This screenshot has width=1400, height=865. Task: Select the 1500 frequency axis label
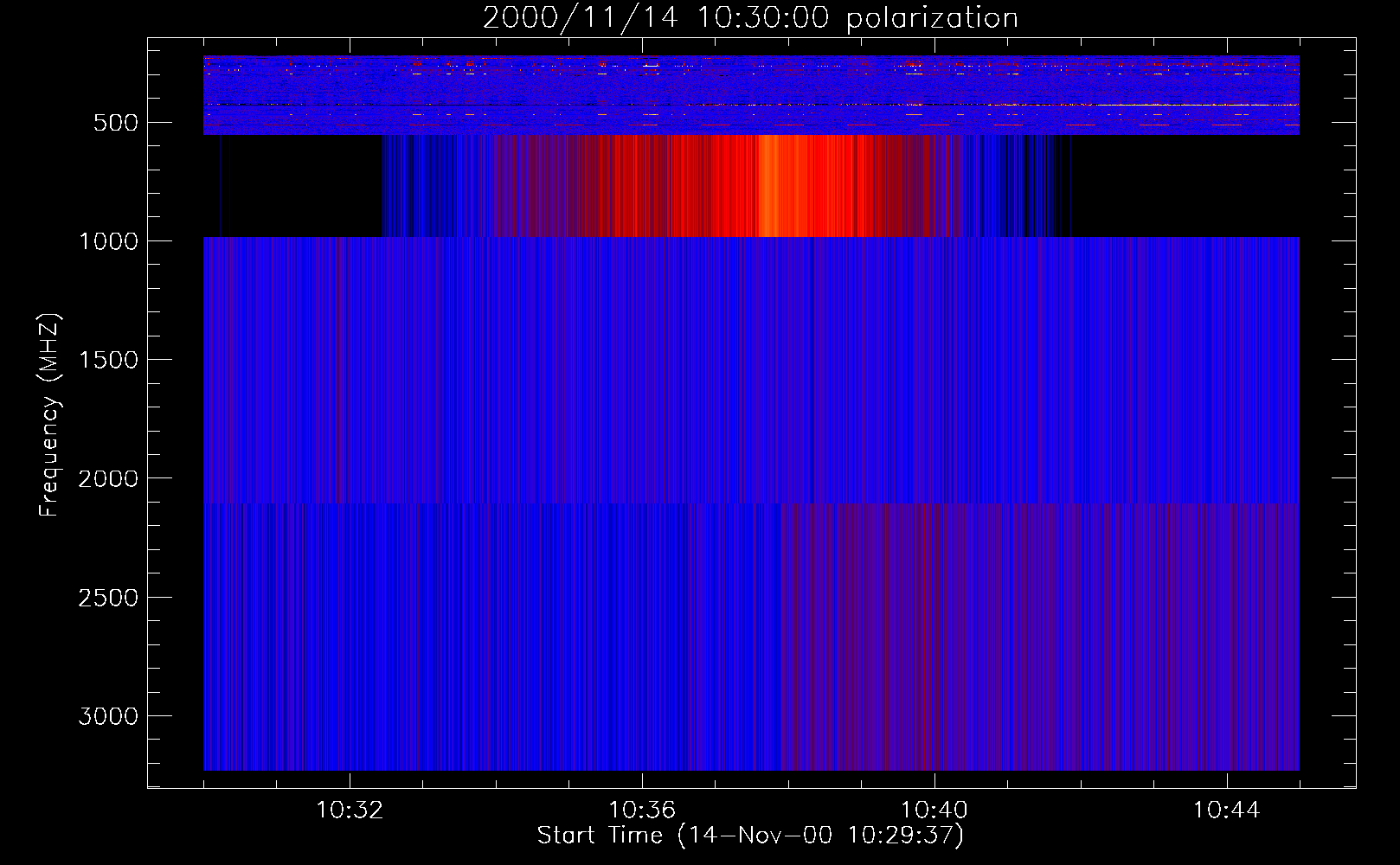click(x=108, y=360)
